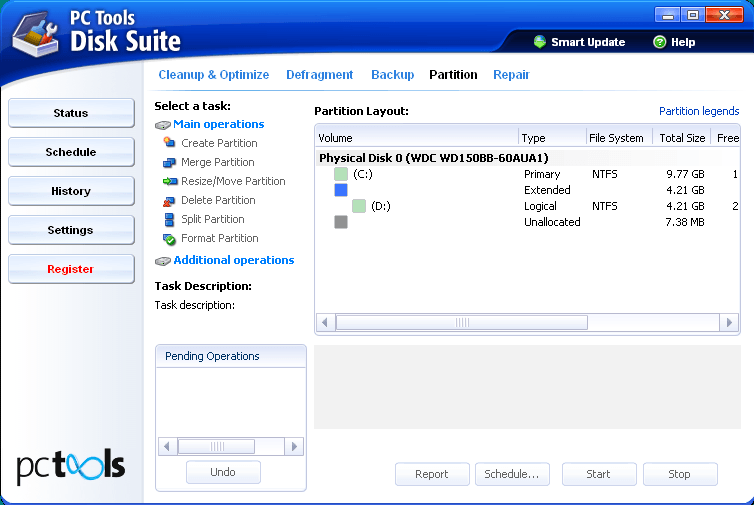
Task: Click the Logical type cell
Action: (540, 206)
